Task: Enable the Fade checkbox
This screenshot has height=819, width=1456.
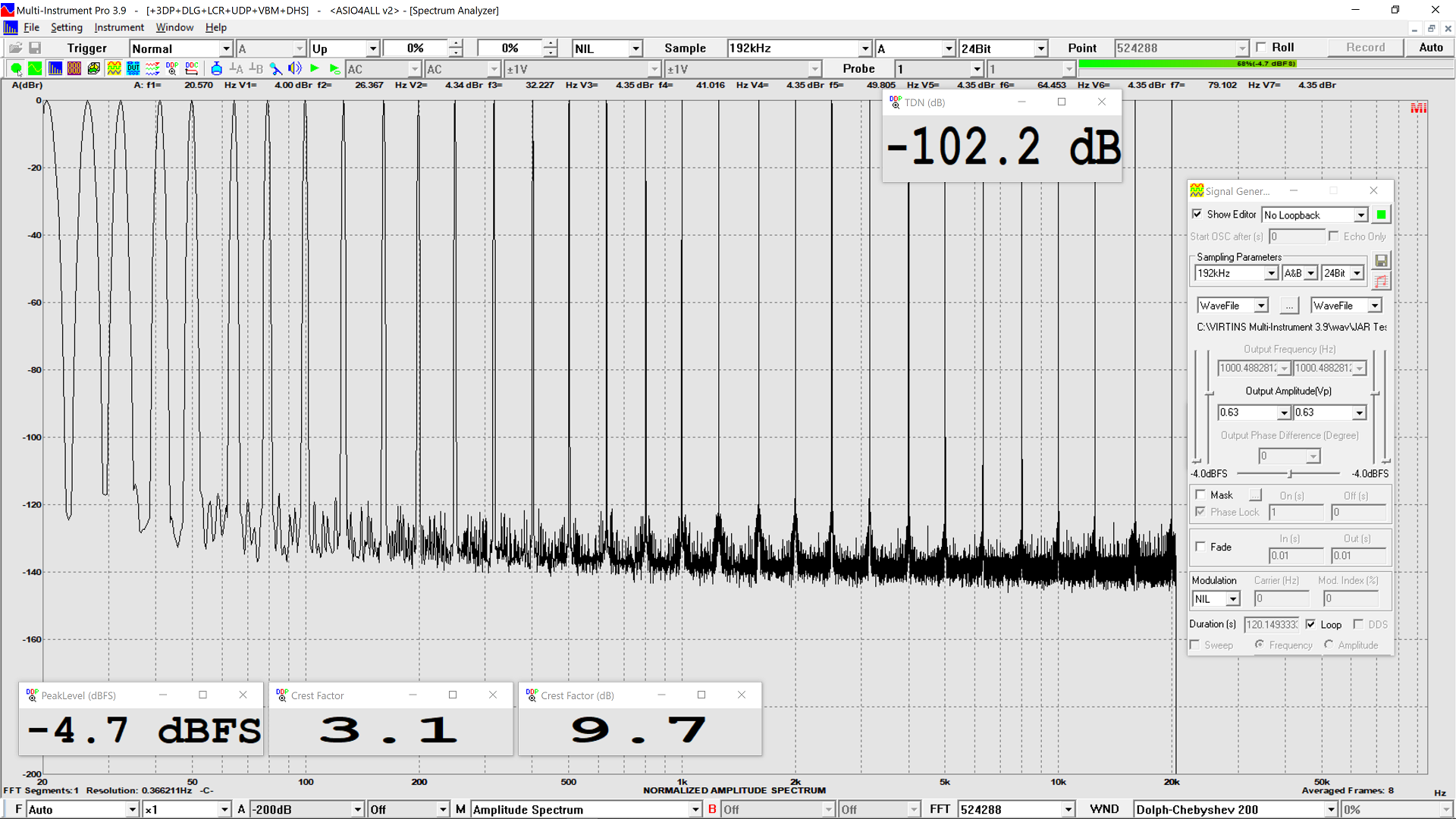Action: [x=1200, y=546]
